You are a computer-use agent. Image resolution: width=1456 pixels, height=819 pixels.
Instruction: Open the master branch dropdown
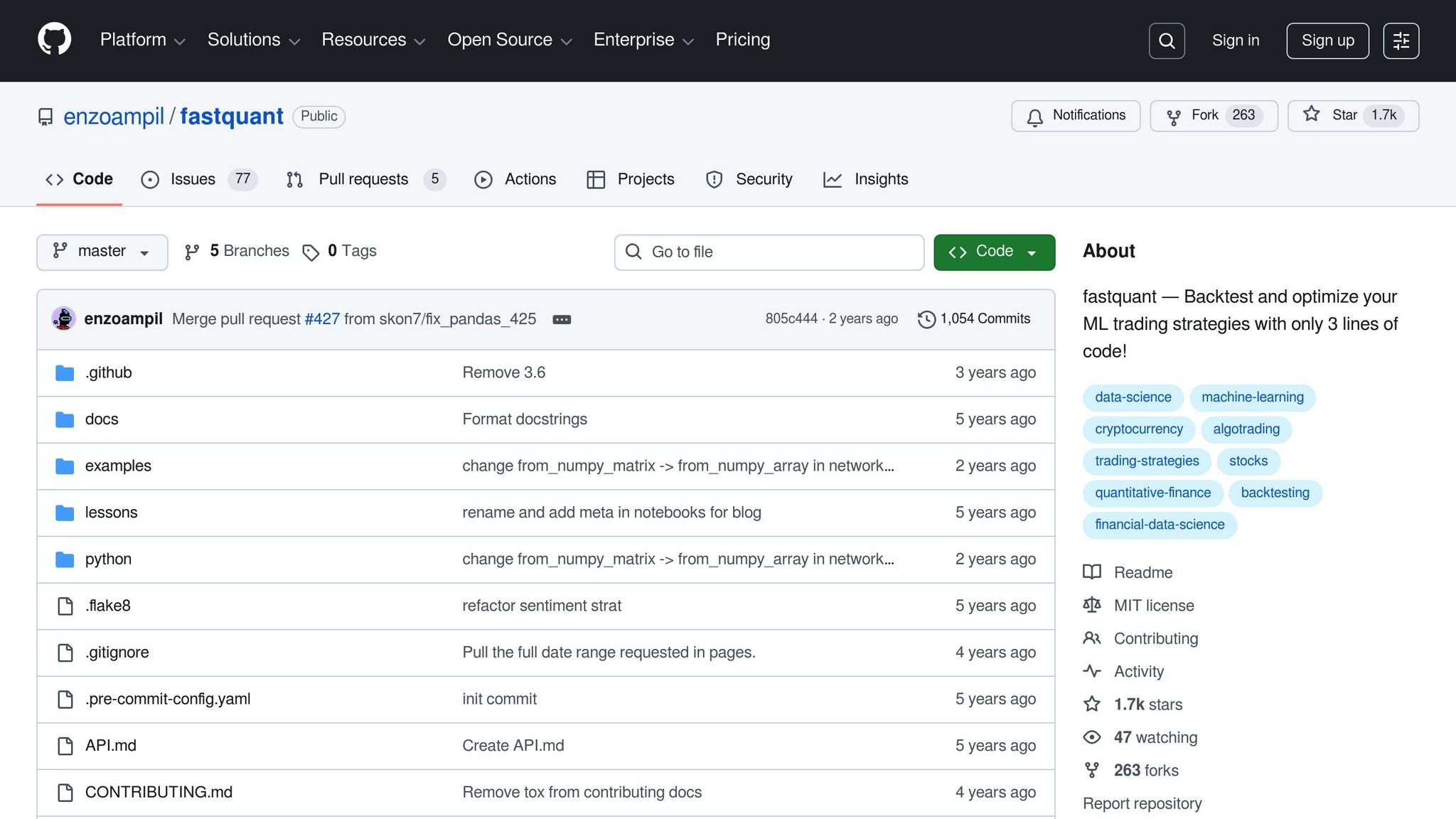[x=102, y=252]
